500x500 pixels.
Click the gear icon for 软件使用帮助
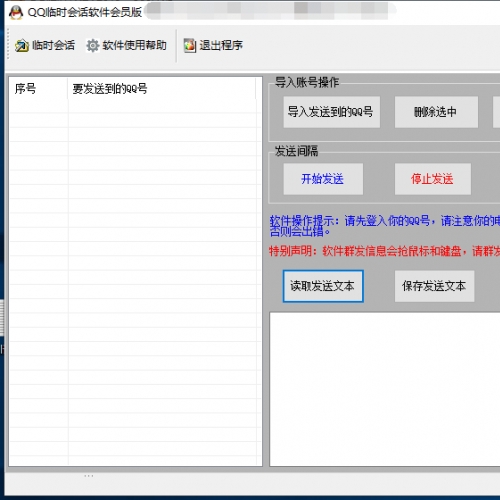tap(93, 46)
